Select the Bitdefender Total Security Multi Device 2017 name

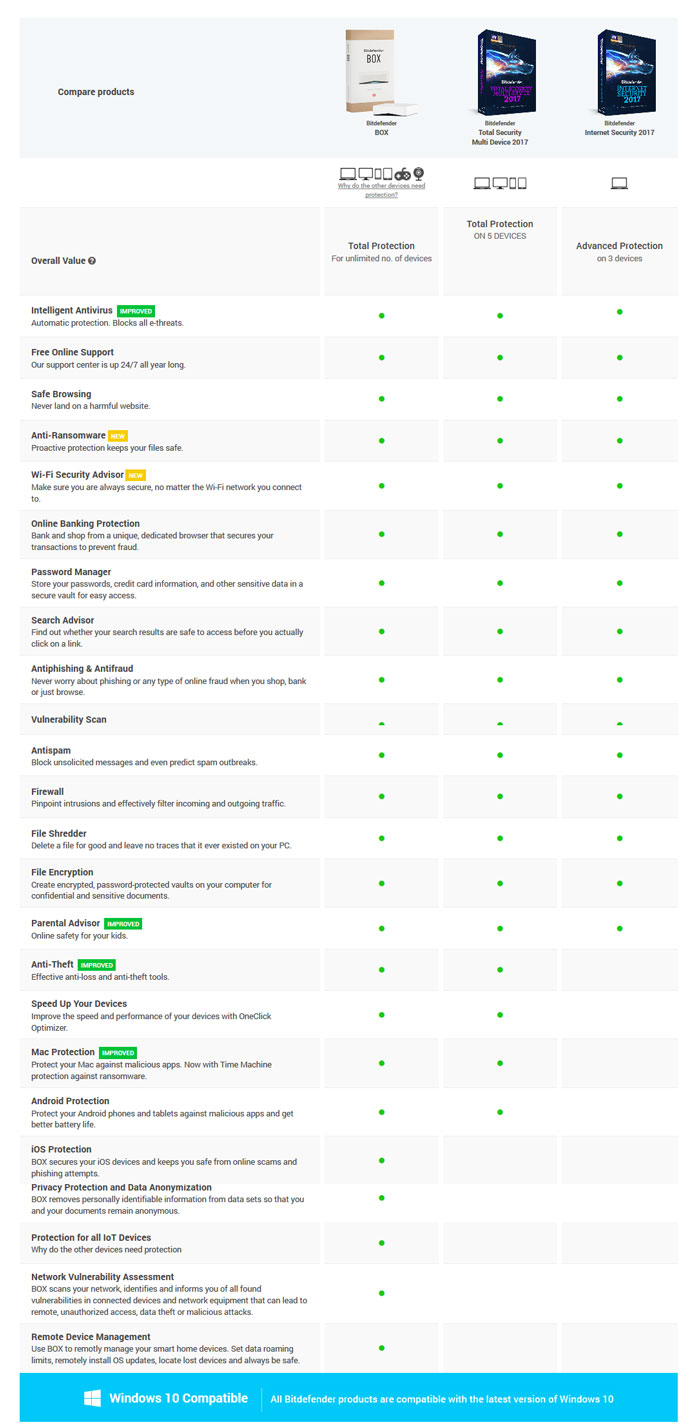(x=500, y=133)
